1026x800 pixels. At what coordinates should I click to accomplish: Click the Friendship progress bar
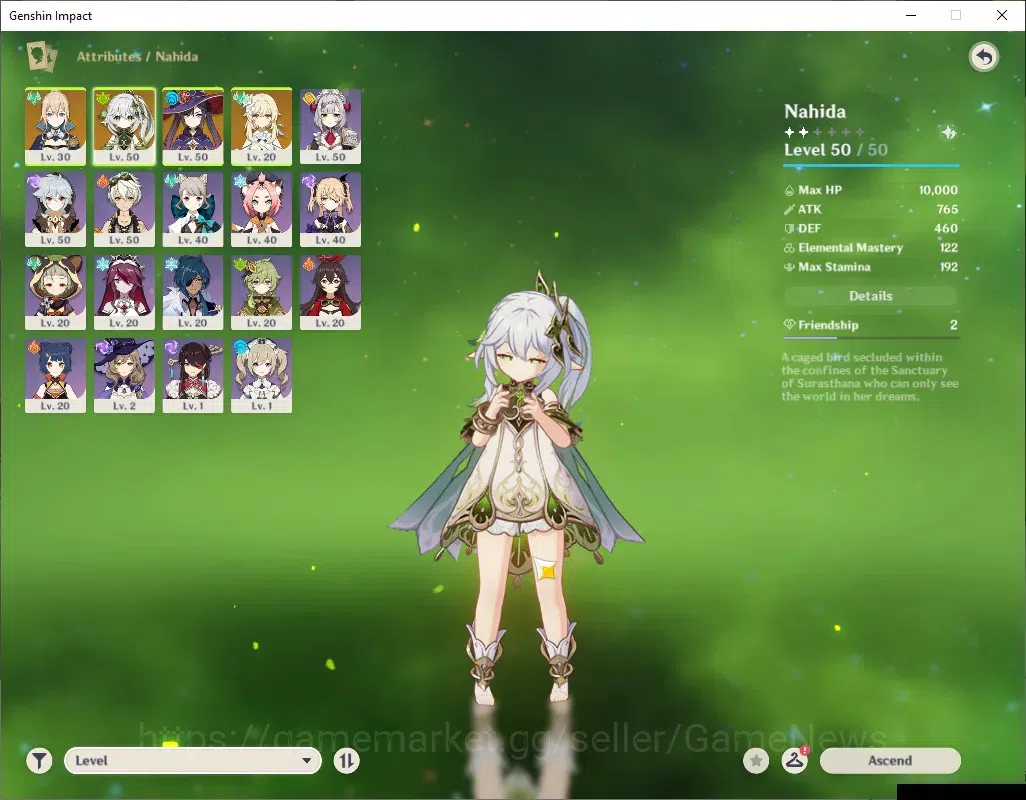coord(871,338)
